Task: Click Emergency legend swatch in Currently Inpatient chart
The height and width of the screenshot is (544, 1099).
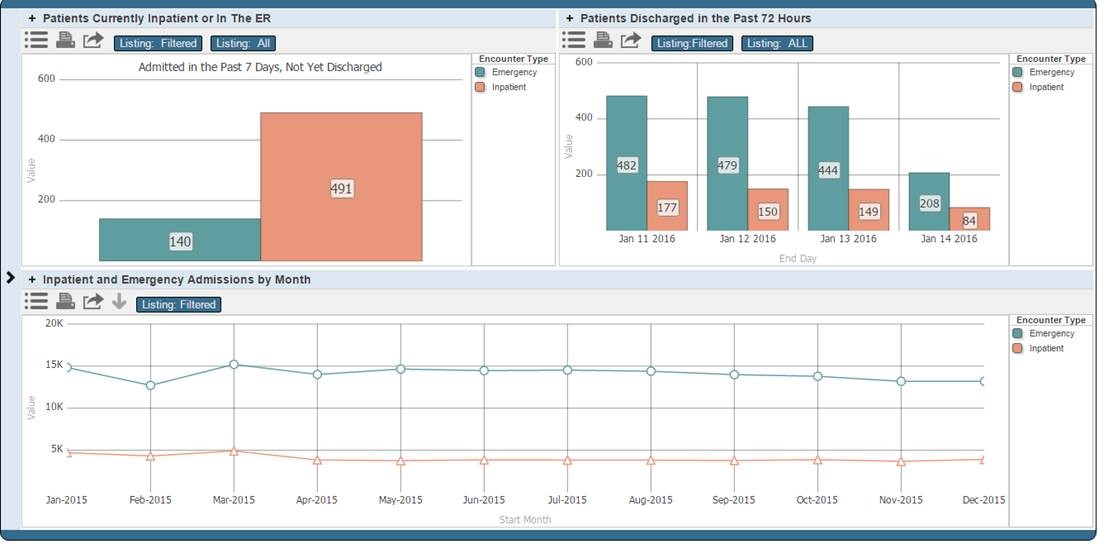Action: pos(480,72)
